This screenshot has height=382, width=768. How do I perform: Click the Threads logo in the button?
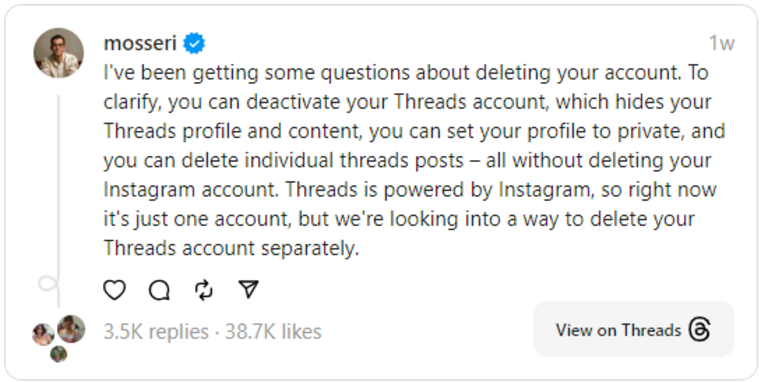[699, 330]
